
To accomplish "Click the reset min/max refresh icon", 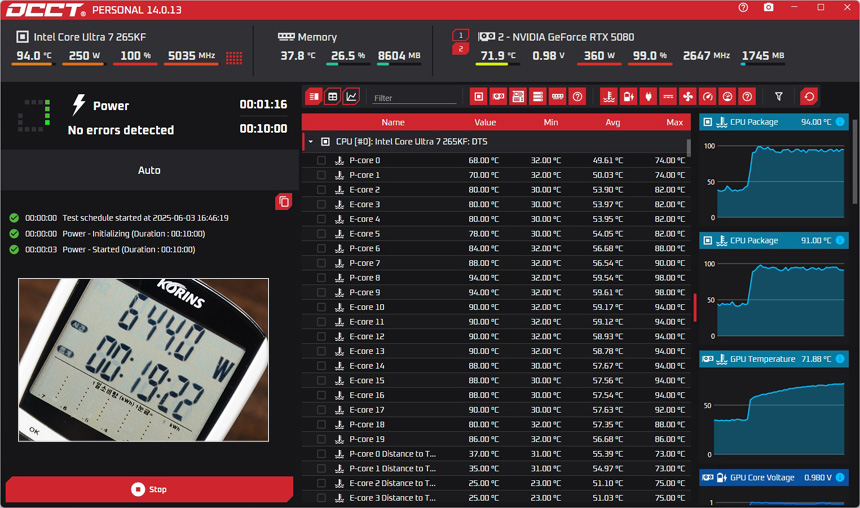I will pos(809,97).
